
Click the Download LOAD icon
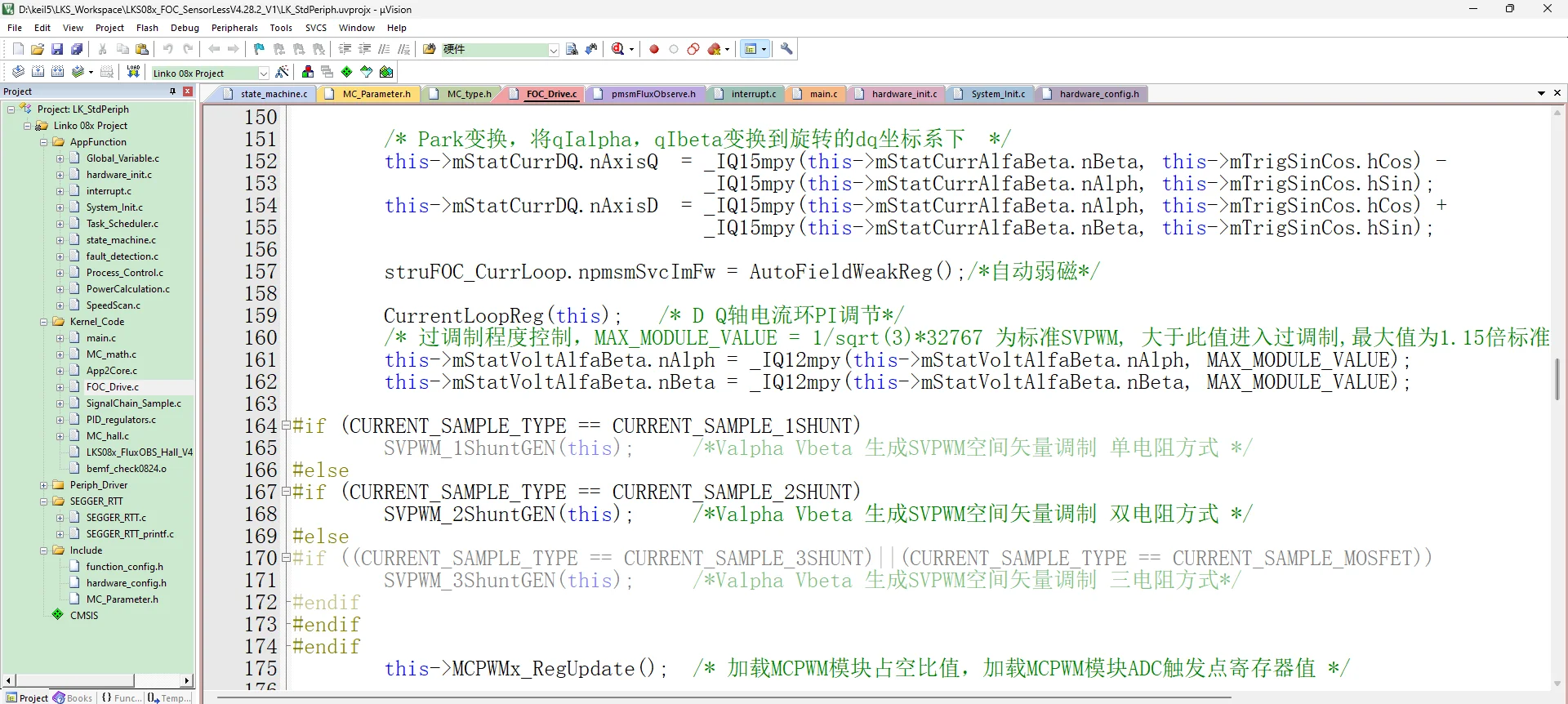pos(133,72)
